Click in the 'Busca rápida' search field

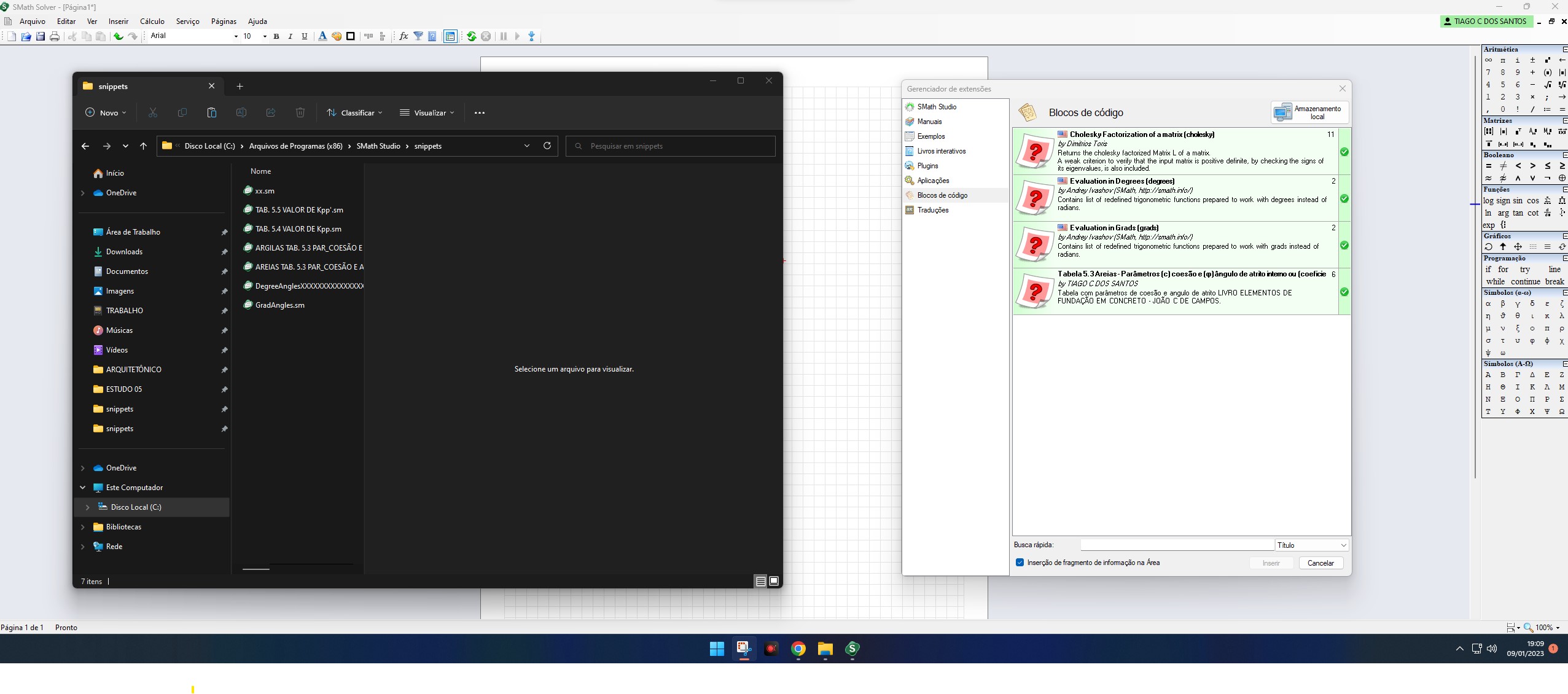tap(1176, 545)
